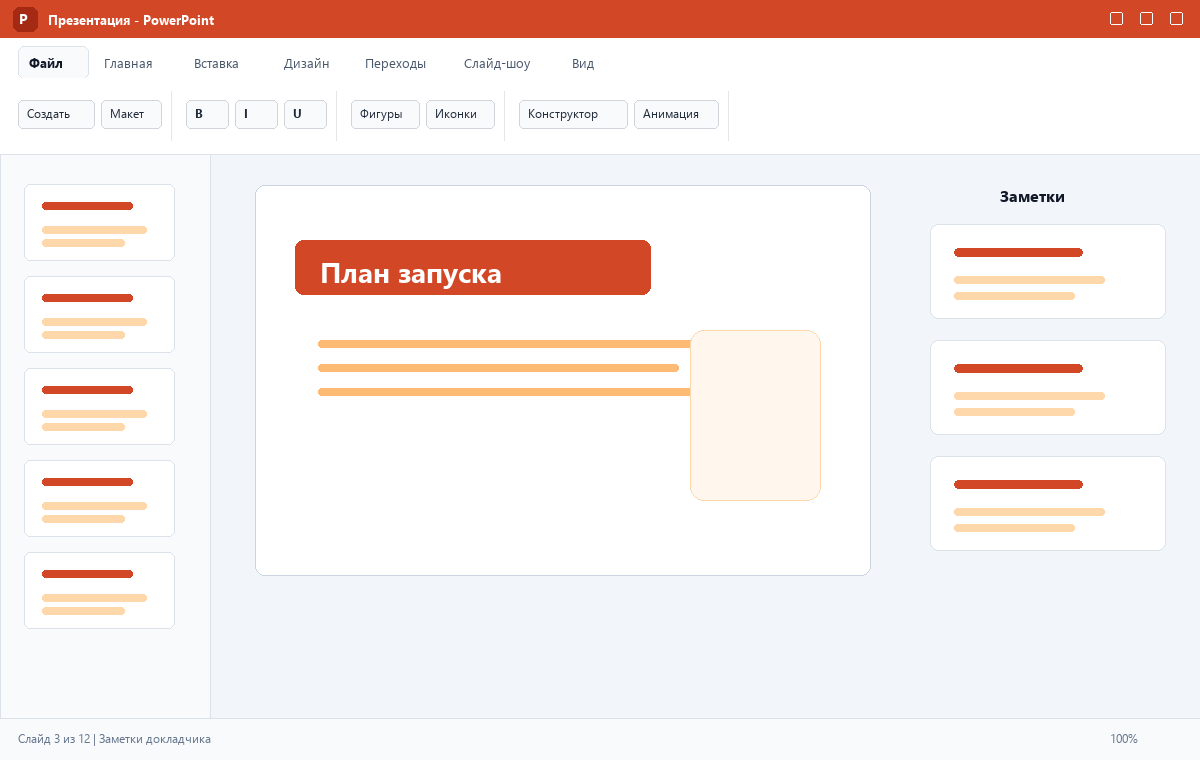Go to the Переходы tab
The image size is (1200, 760).
[x=395, y=63]
